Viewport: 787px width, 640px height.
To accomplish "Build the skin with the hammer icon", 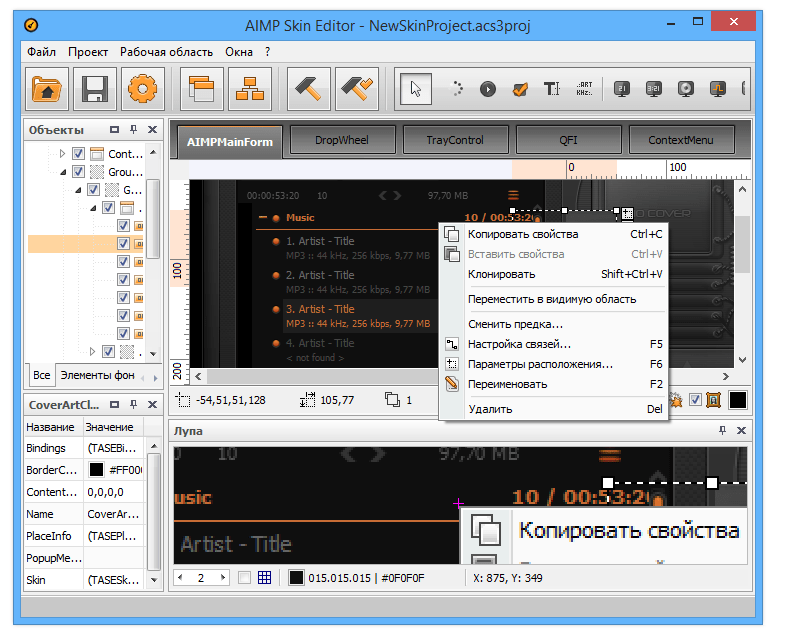I will pos(309,89).
